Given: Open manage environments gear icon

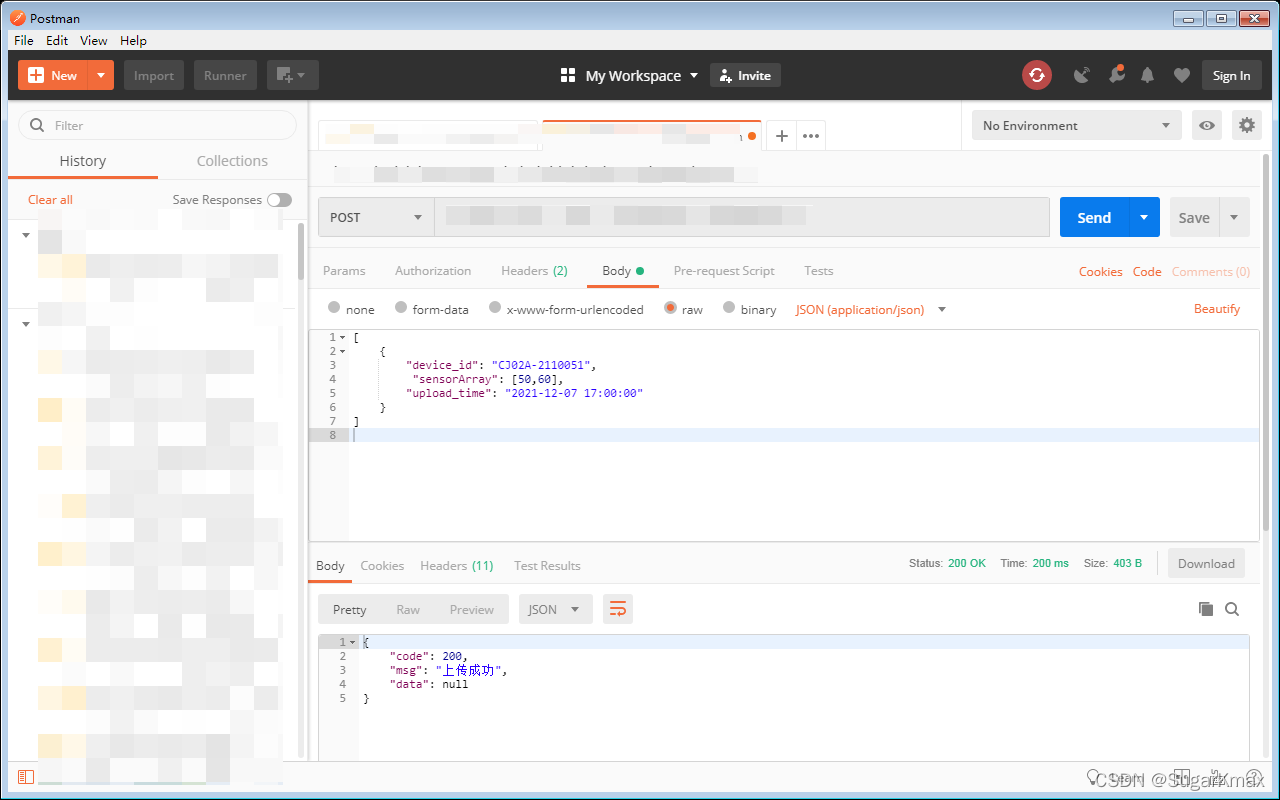Looking at the screenshot, I should [x=1247, y=125].
